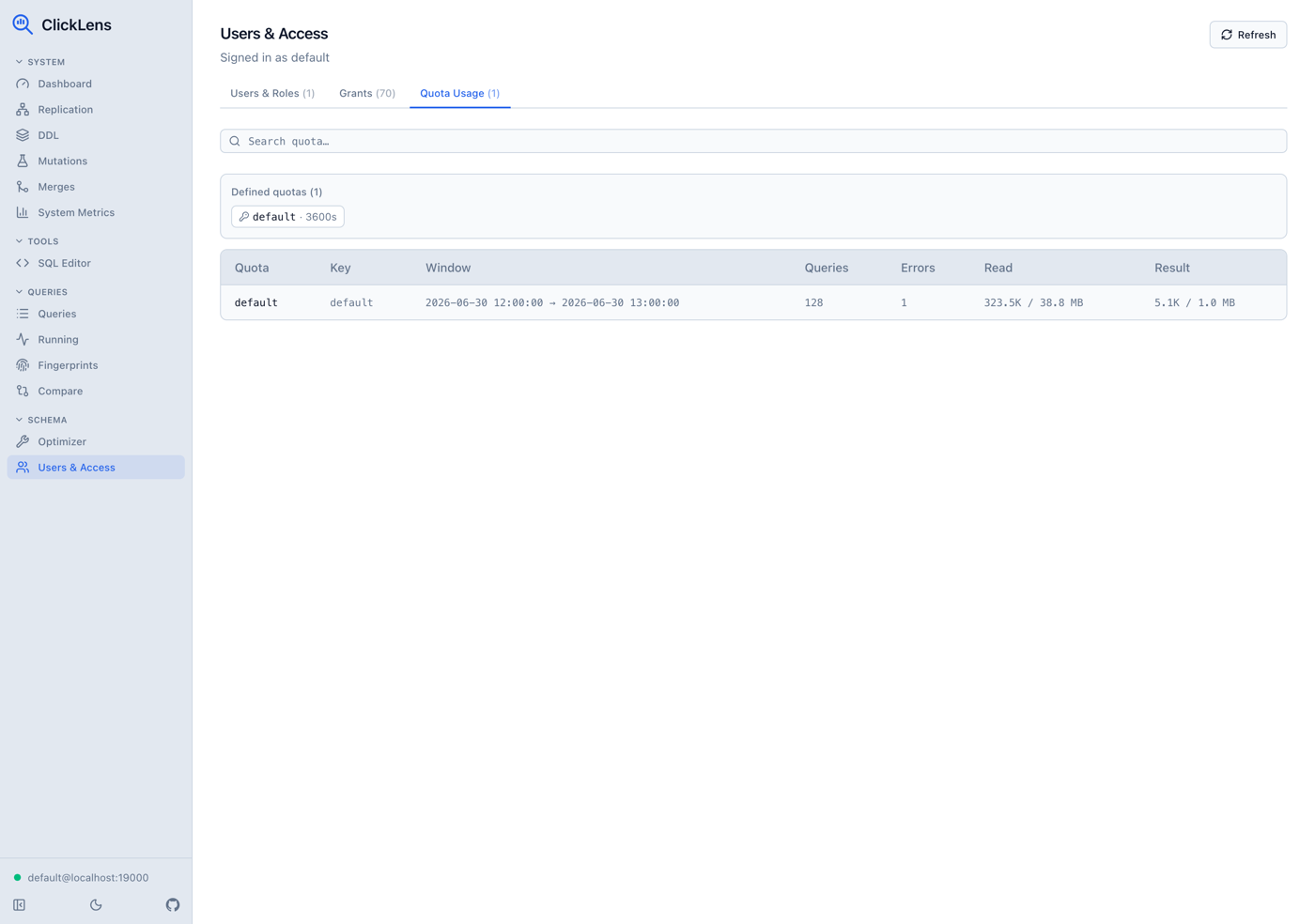Click the Merges branch icon
1315x924 pixels.
pos(23,187)
